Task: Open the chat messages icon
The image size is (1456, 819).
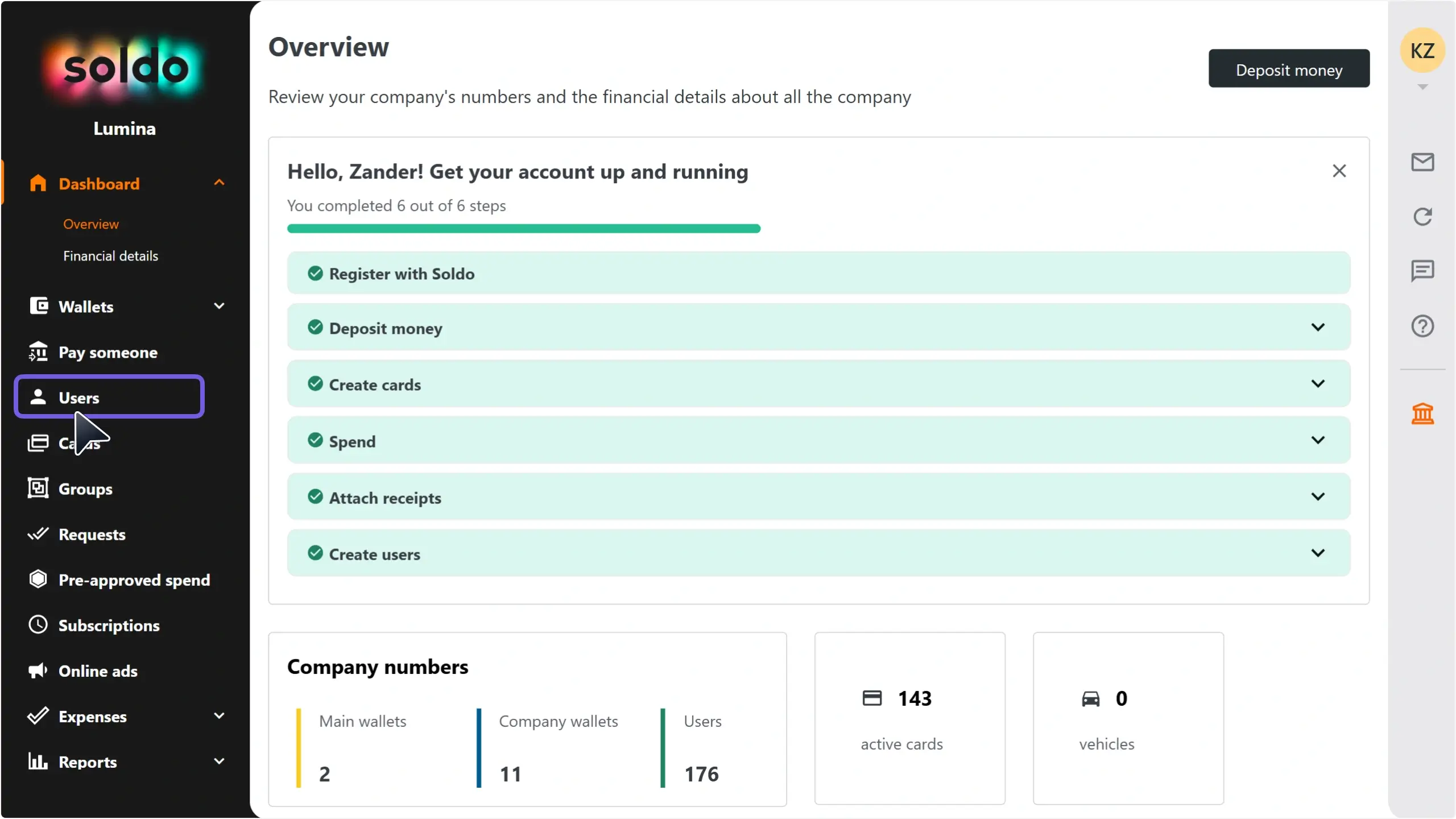Action: [1422, 271]
